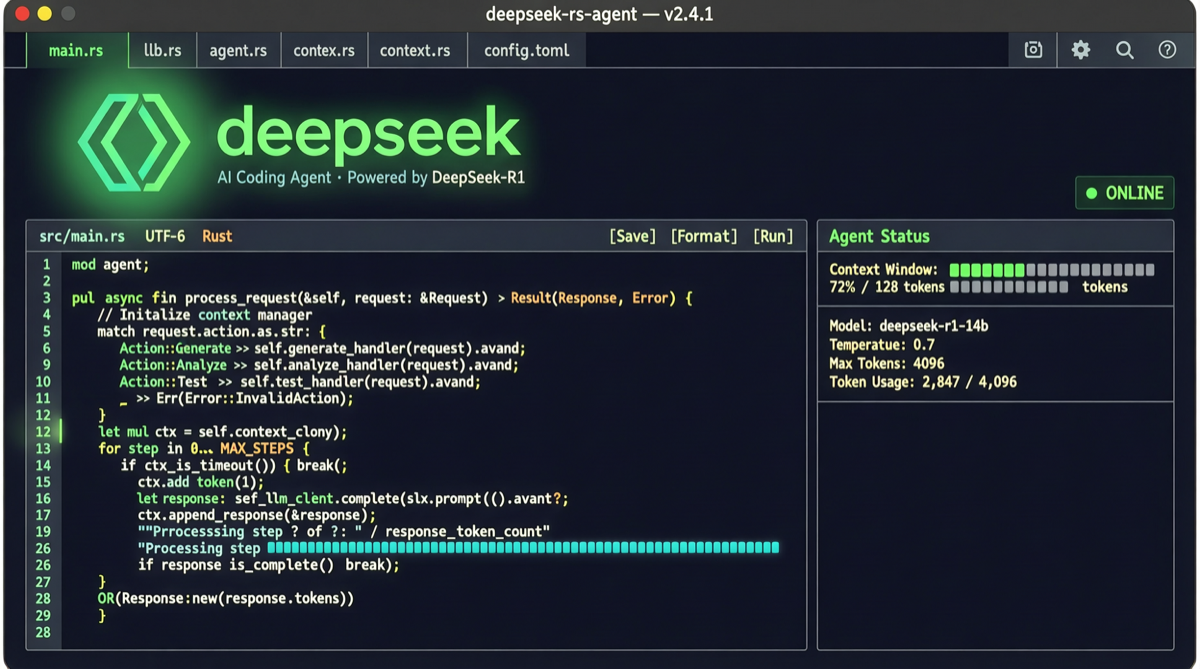Open the screenshot camera icon
Screen dimensions: 1200x669
pos(1033,50)
